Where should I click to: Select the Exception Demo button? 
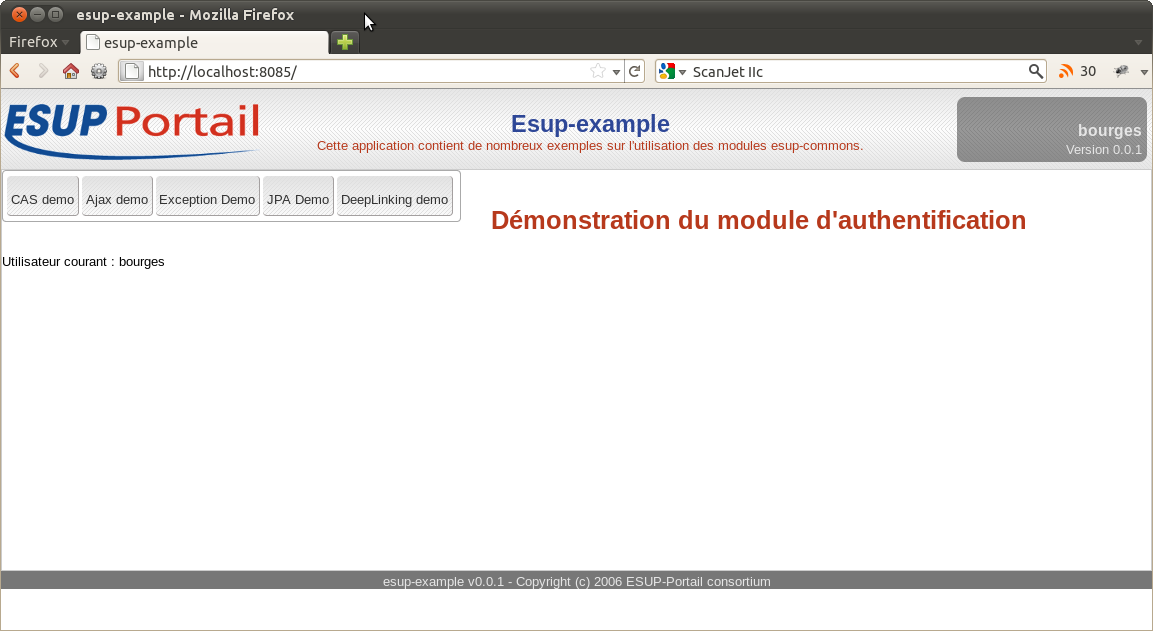207,199
